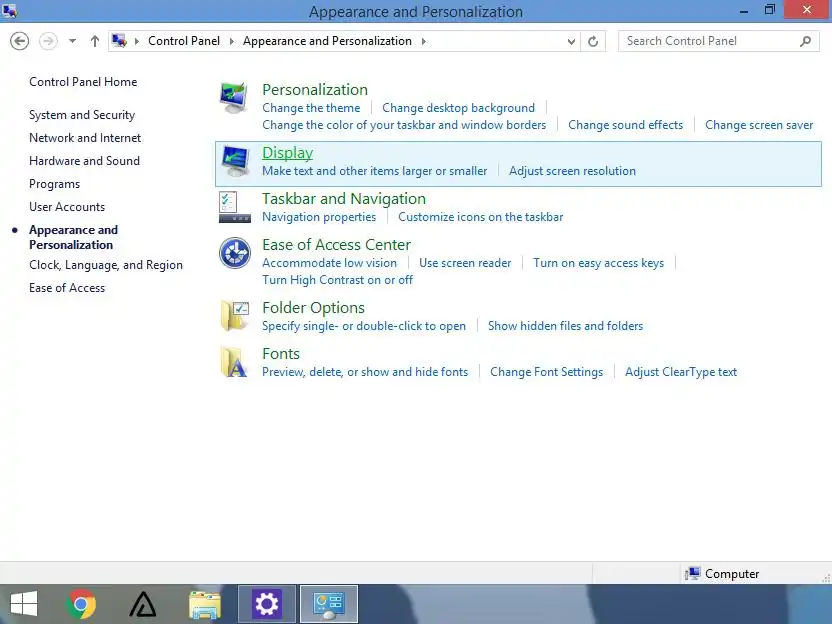Open Ease of Access Center heading
The image size is (832, 624).
coord(336,245)
